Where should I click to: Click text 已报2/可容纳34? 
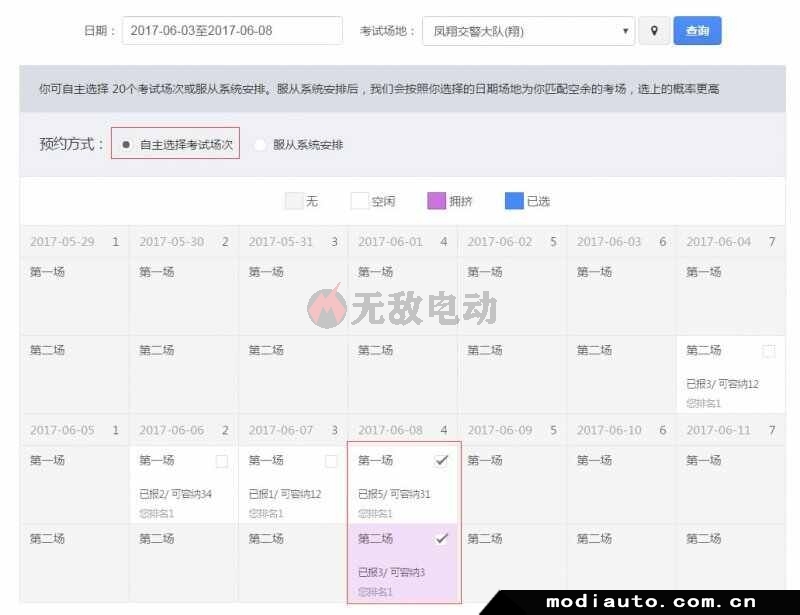176,494
